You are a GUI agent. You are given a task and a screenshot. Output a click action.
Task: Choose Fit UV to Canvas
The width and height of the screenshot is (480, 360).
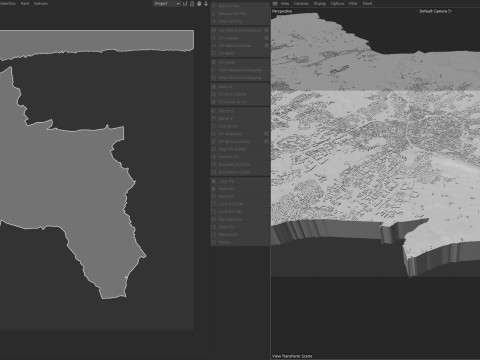(x=240, y=94)
